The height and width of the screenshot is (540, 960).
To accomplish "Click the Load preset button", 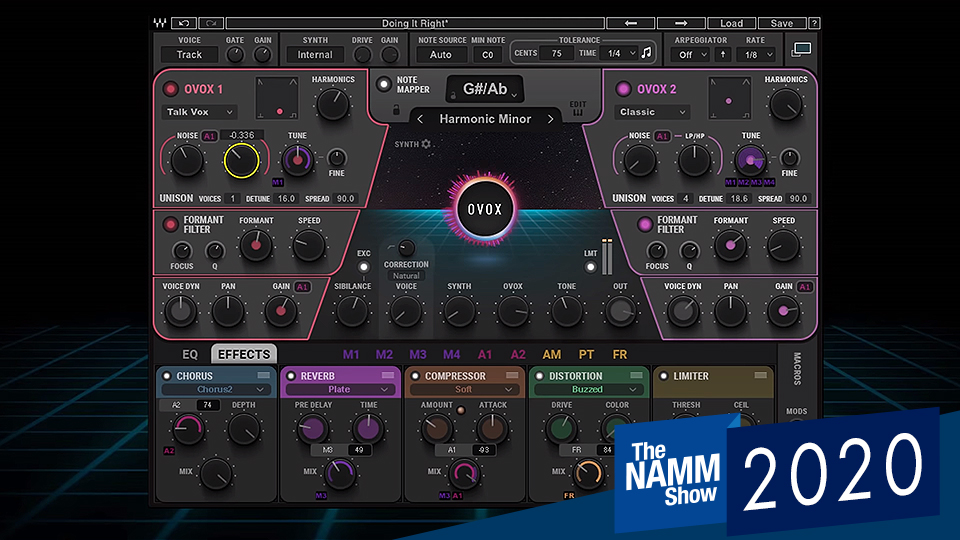I will point(731,23).
